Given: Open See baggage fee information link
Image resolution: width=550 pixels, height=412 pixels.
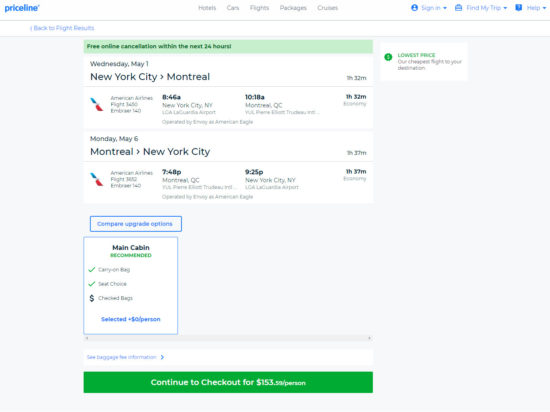Looking at the screenshot, I should pyautogui.click(x=125, y=357).
